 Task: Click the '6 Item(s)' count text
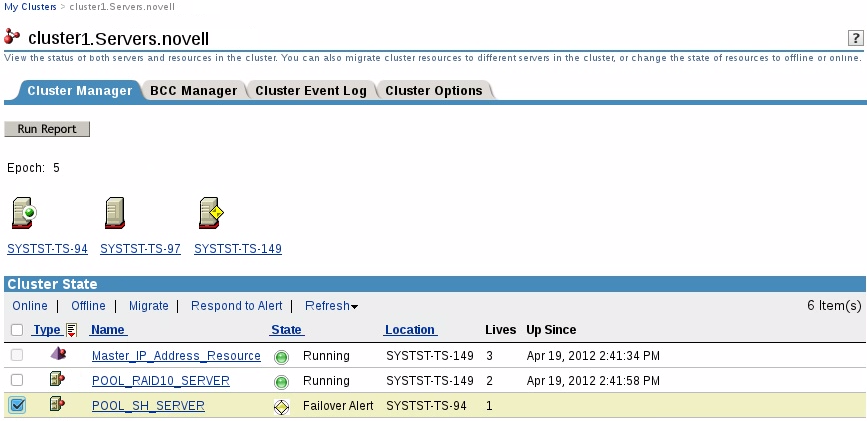pos(834,305)
